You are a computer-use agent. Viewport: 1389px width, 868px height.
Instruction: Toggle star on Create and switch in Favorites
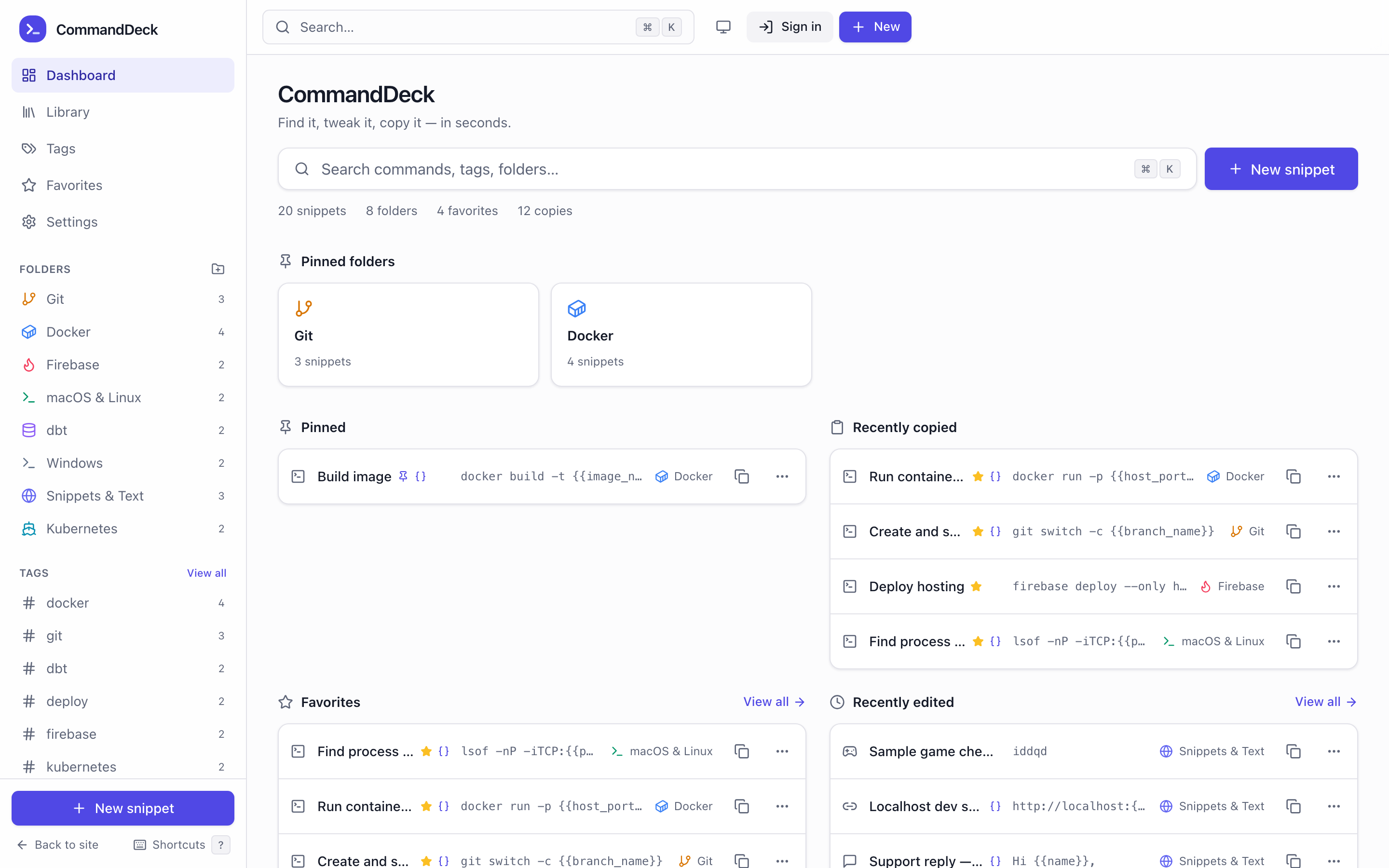tap(426, 861)
